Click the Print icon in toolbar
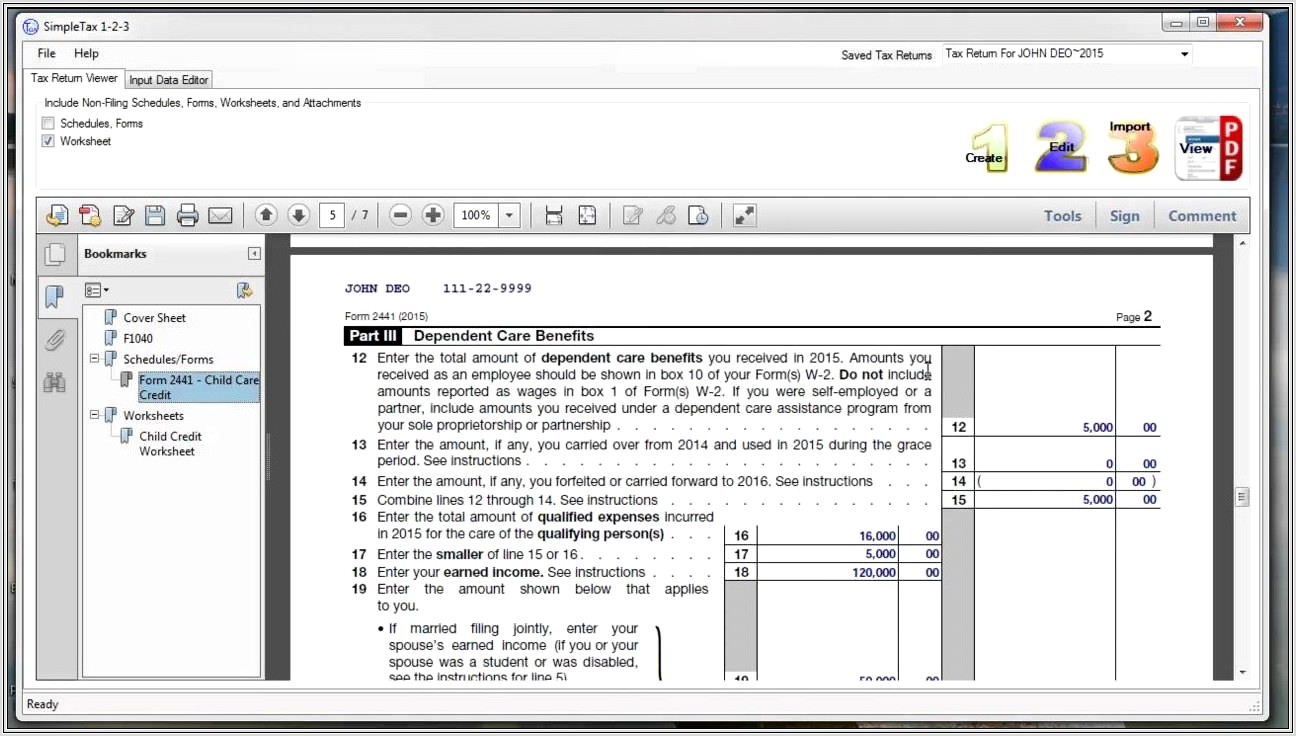Screen dimensions: 1296x736 click(x=187, y=215)
